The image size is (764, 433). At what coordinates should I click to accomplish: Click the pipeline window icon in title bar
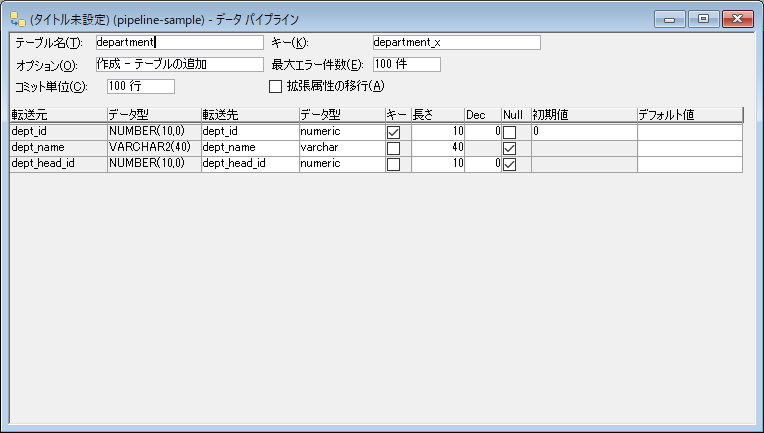[x=17, y=19]
